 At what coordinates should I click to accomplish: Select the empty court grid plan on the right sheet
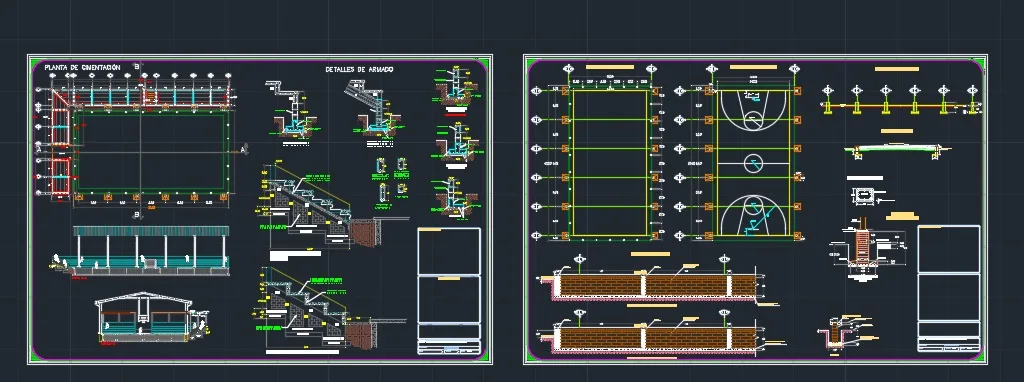point(611,163)
